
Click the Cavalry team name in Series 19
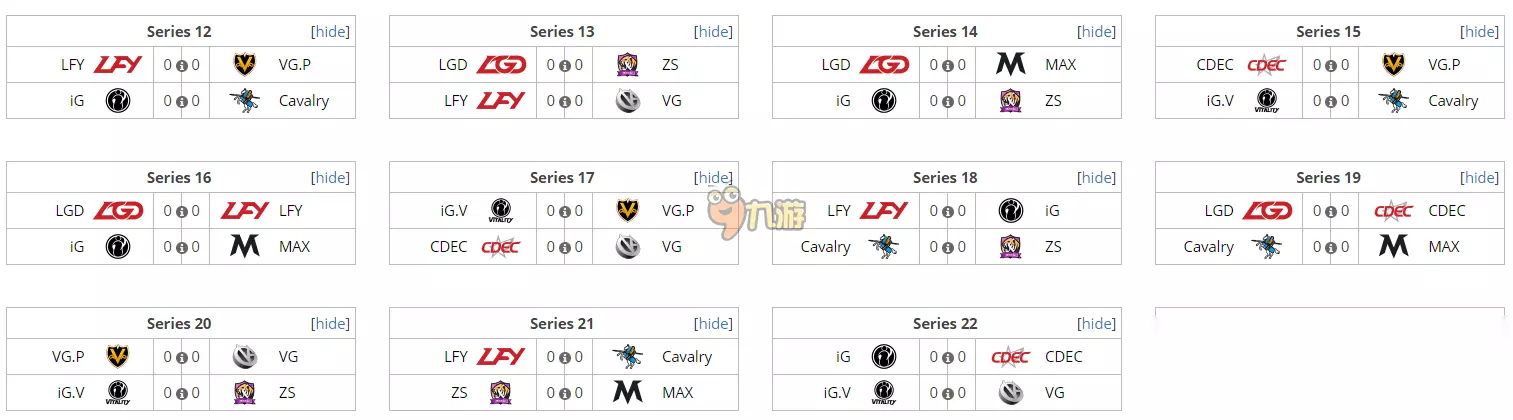1208,247
